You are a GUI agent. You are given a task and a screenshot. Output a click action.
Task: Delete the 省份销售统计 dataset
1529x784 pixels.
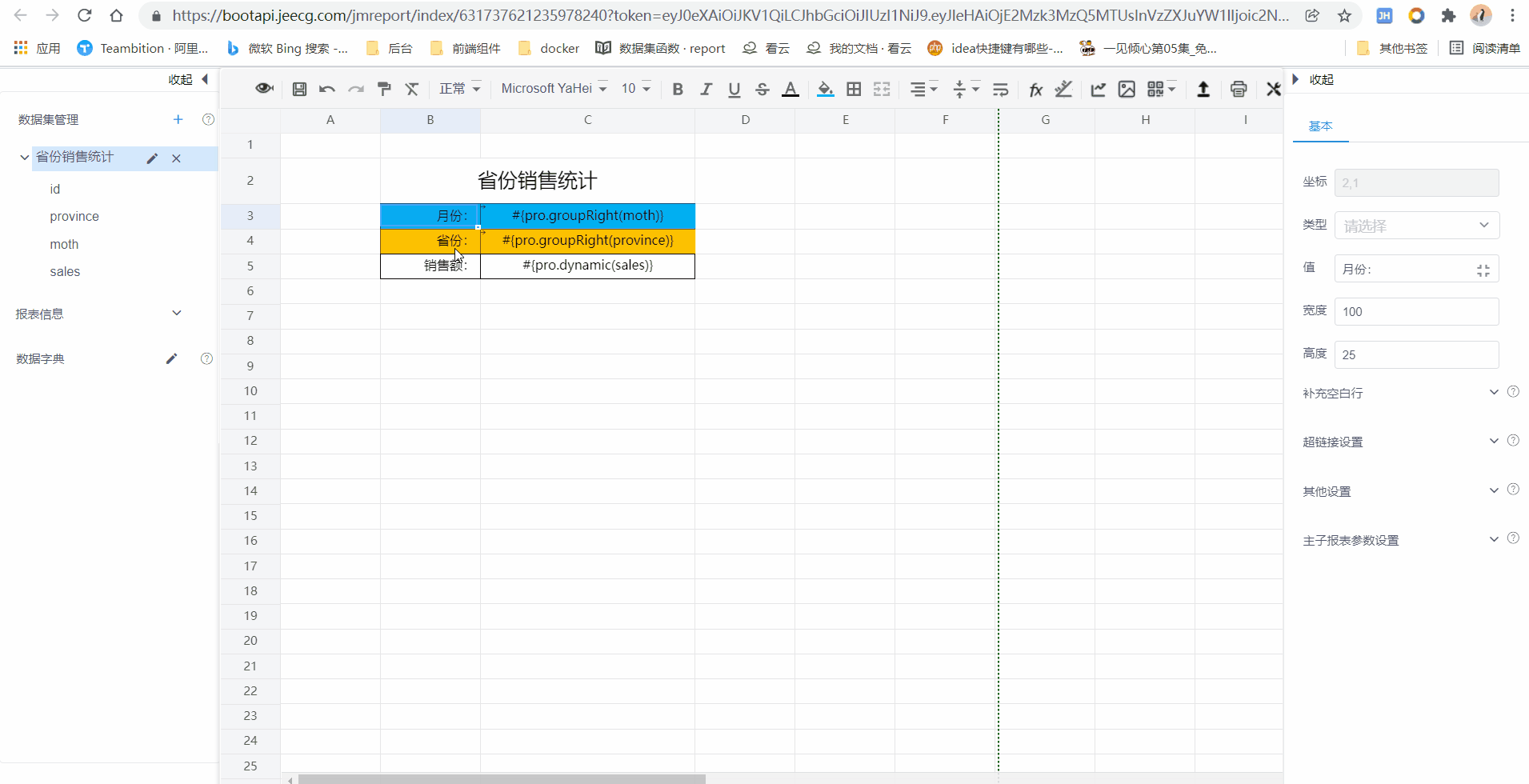click(x=176, y=158)
